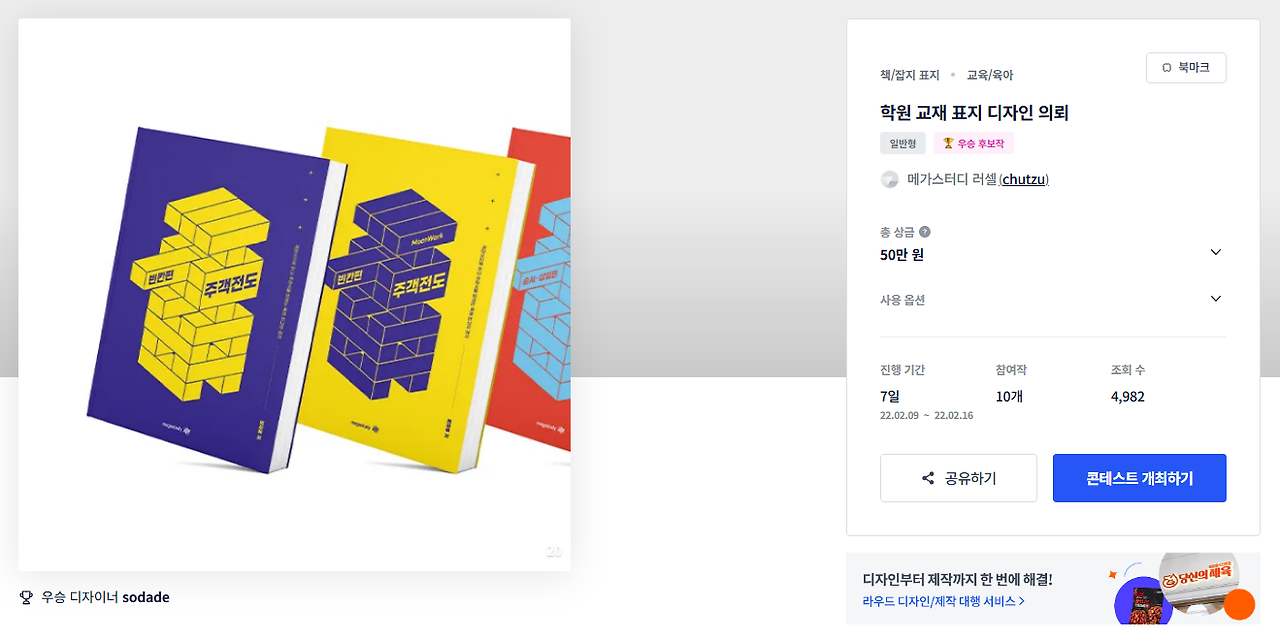Screen dimensions: 1280x640
Task: Open winning designer sodade's profile
Action: tap(146, 597)
